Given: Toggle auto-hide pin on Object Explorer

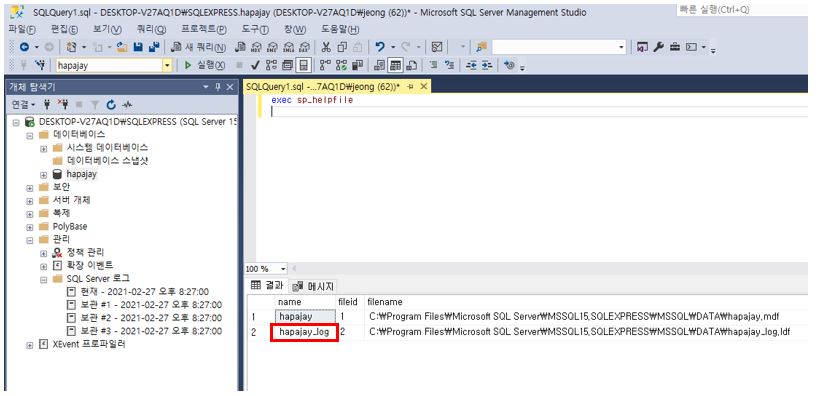Looking at the screenshot, I should [x=218, y=87].
